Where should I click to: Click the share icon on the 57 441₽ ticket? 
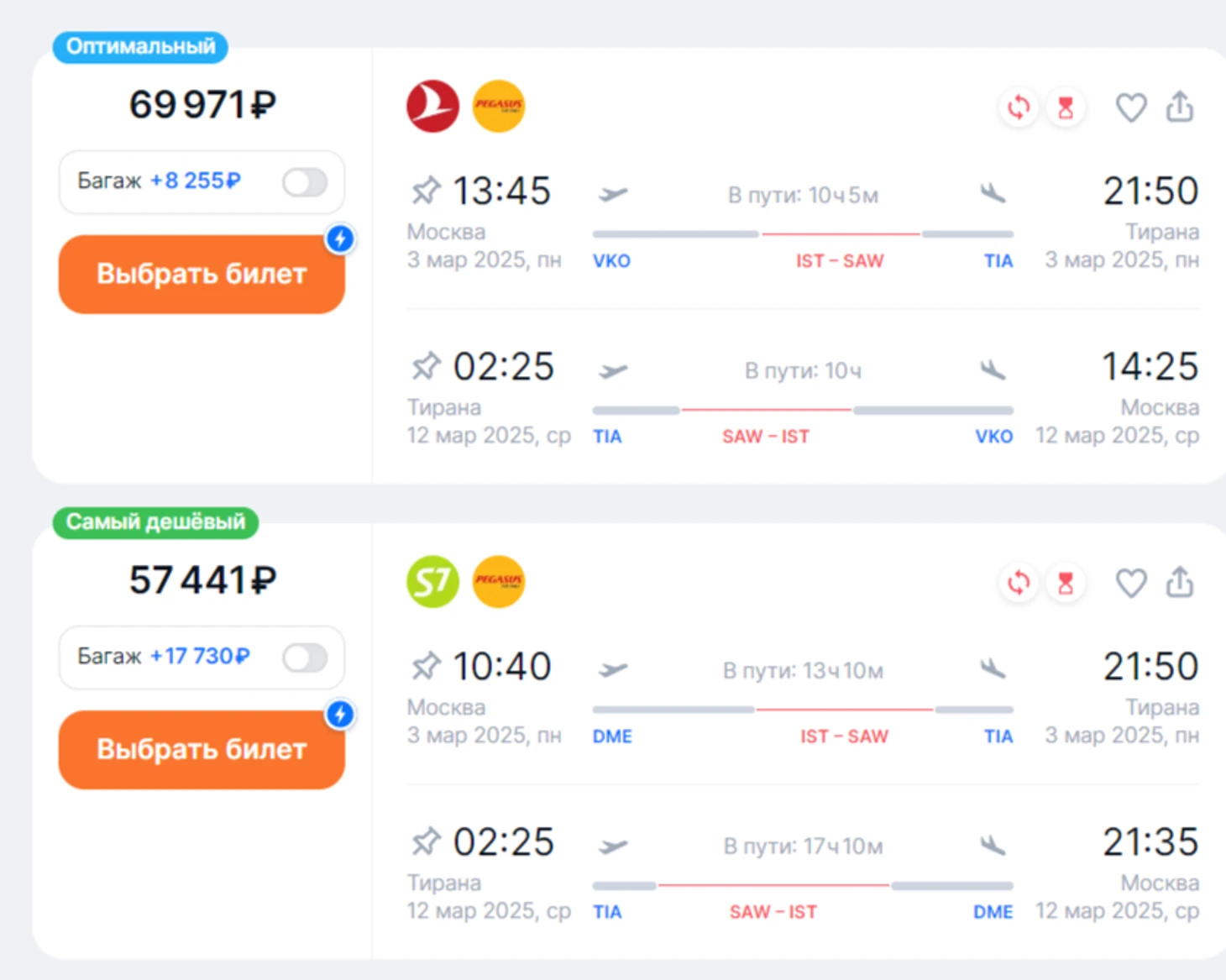(1180, 582)
